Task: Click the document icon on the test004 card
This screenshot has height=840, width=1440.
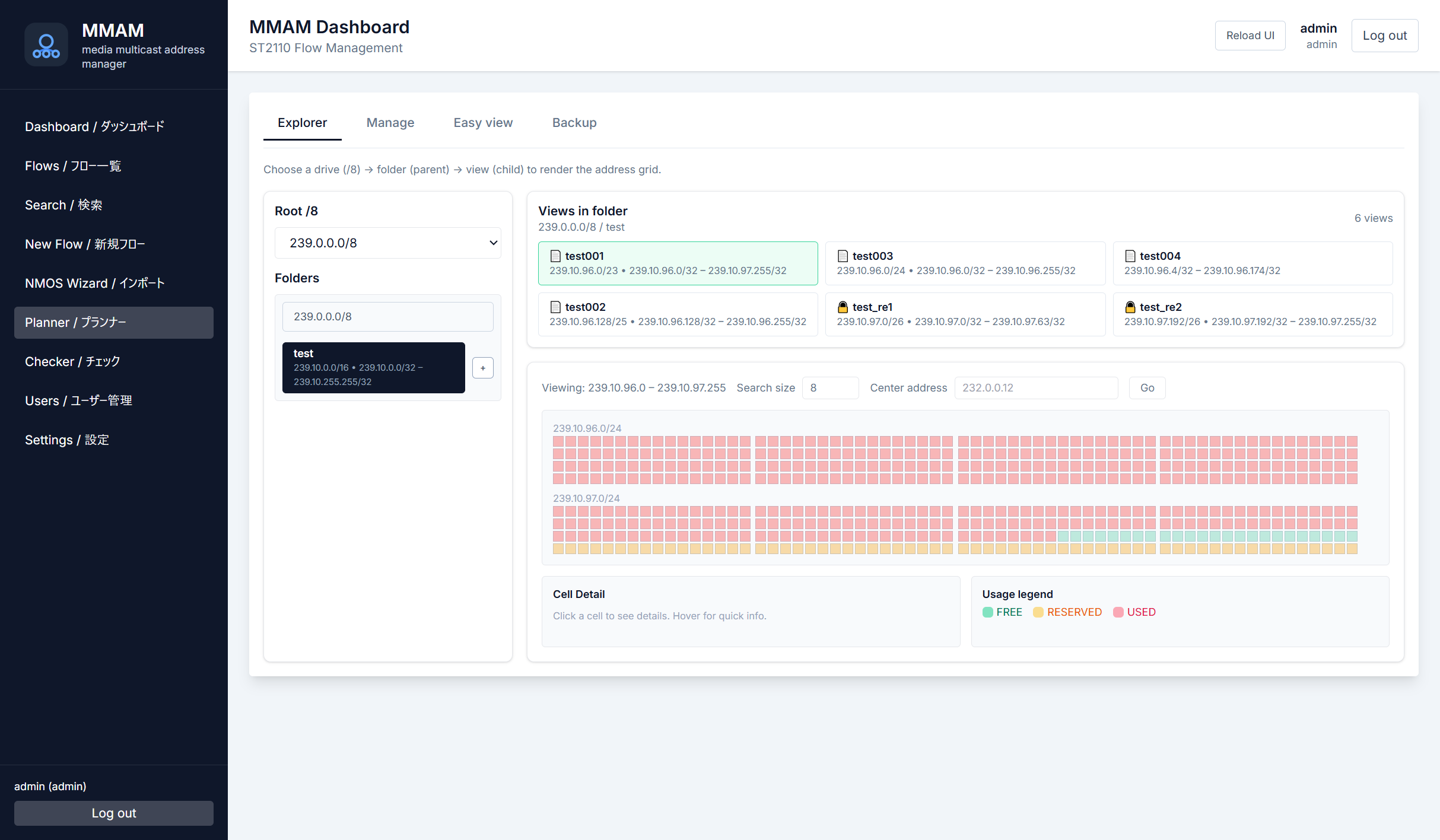Action: (x=1131, y=256)
